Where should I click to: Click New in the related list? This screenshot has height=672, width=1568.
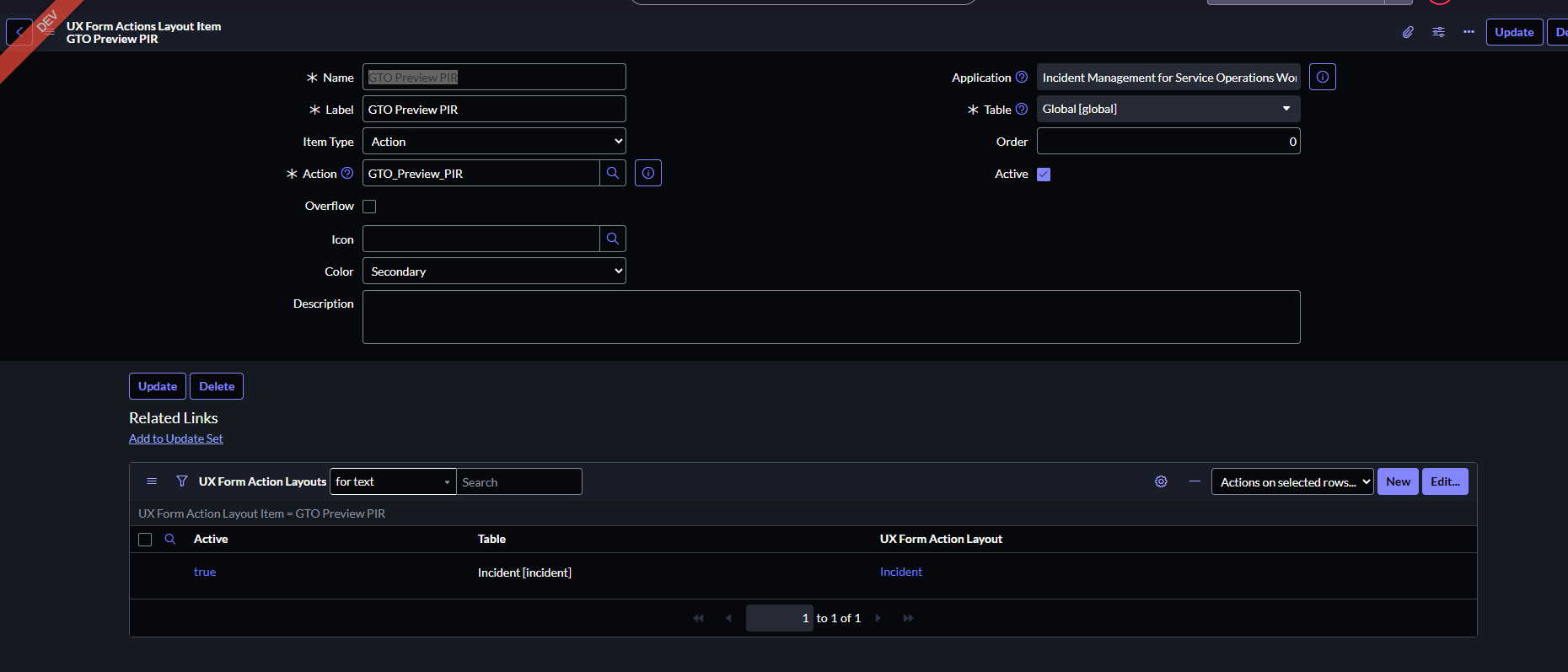coord(1398,481)
